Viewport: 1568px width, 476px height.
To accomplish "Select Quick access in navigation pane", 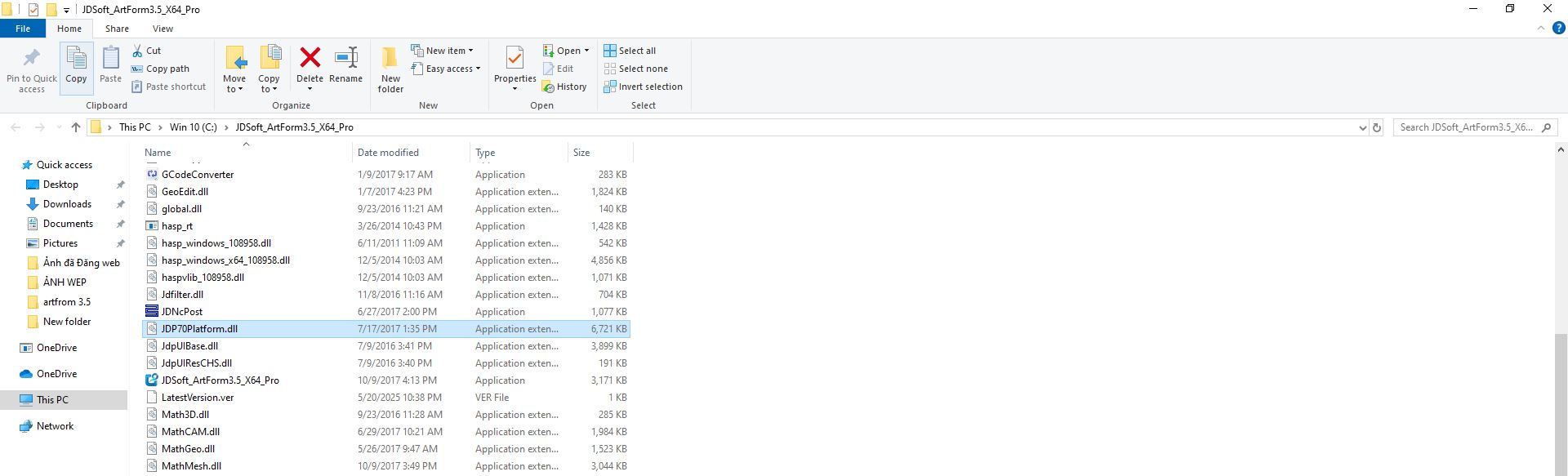I will (65, 165).
